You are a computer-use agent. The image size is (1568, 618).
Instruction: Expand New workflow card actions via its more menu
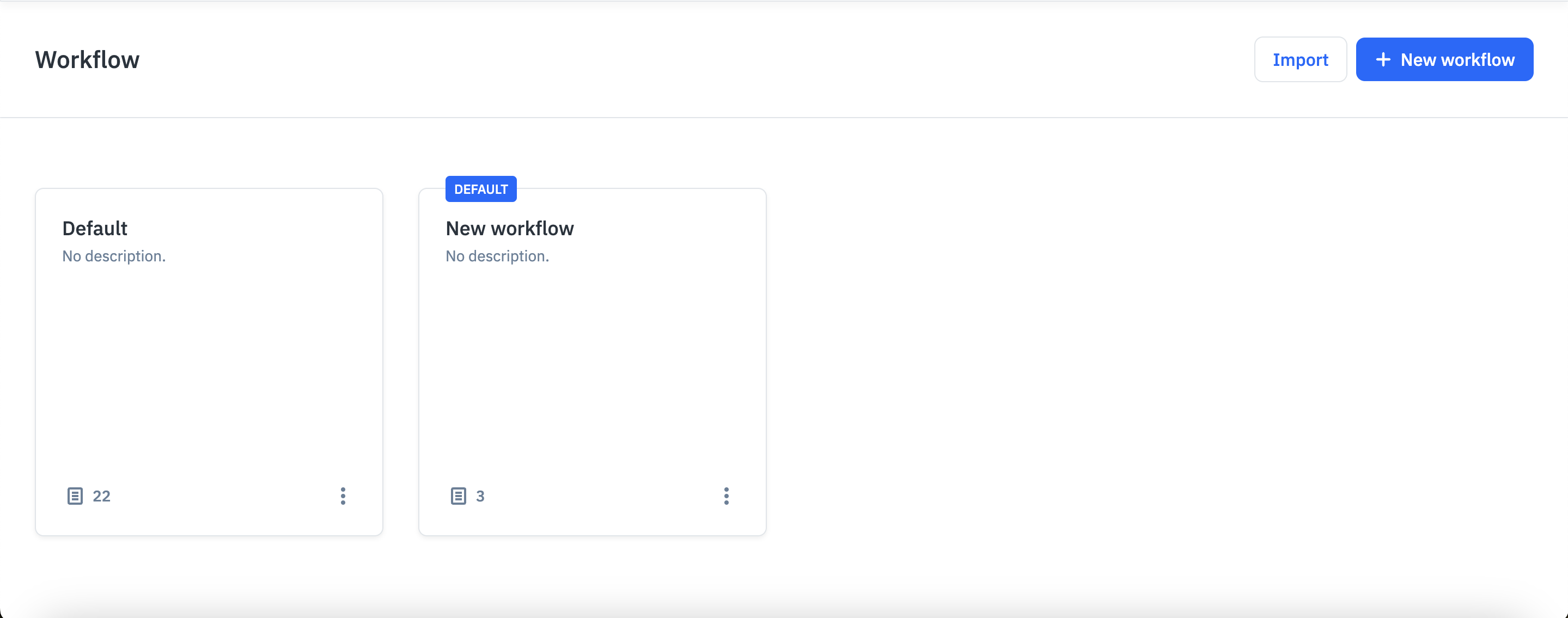(x=727, y=495)
